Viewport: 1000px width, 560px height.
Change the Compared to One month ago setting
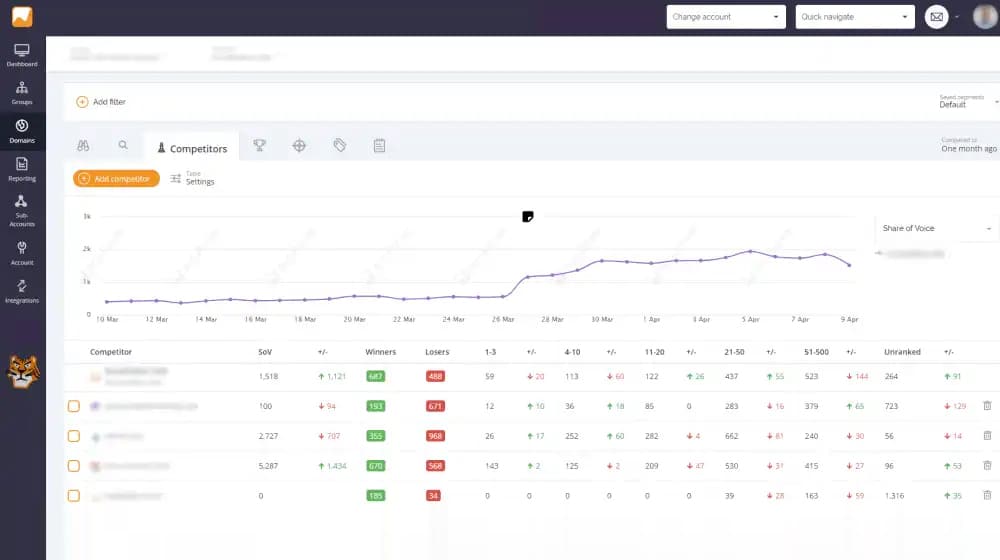click(x=969, y=145)
